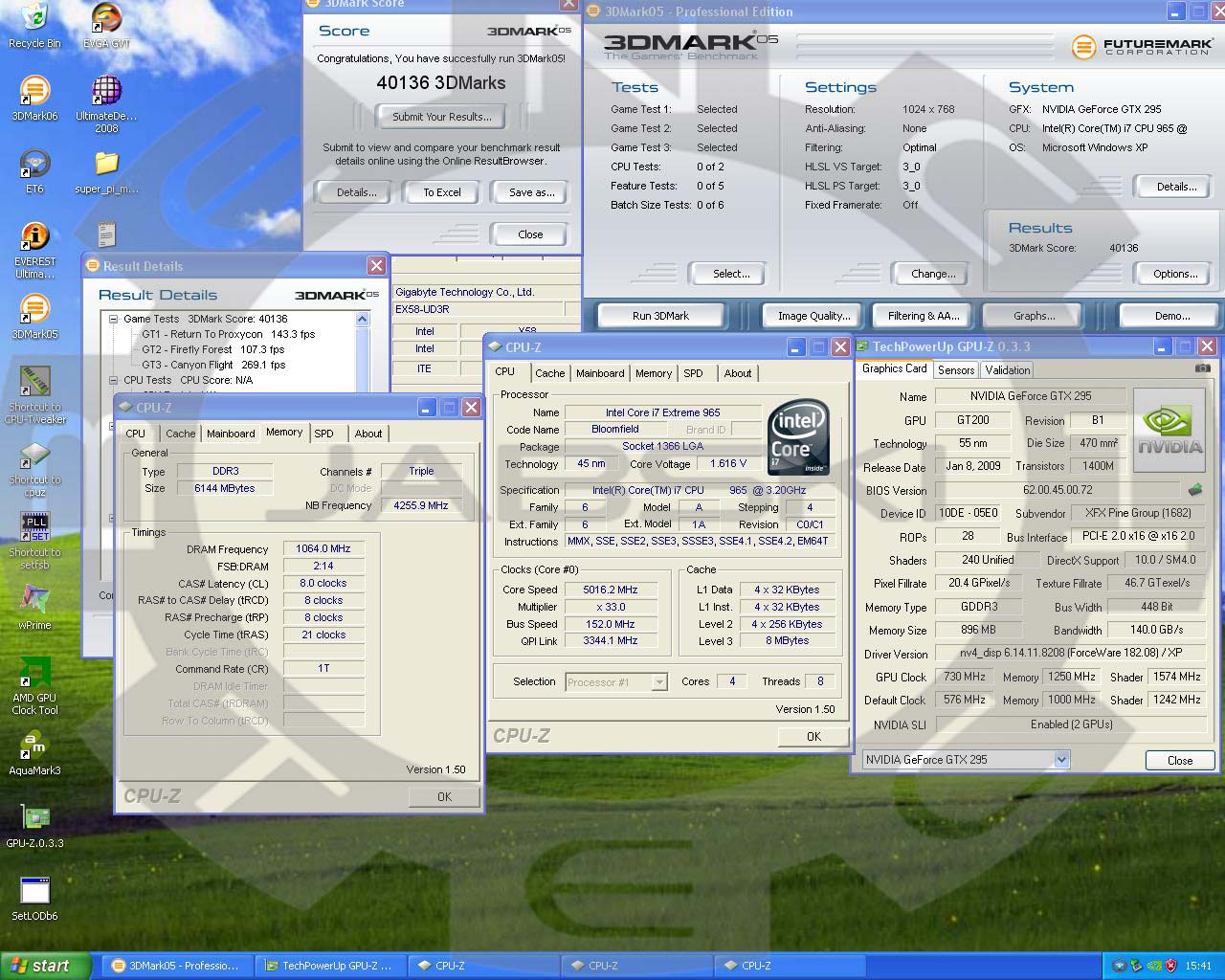The image size is (1225, 980).
Task: Click Select tests button in 3DMark05
Action: pos(731,274)
